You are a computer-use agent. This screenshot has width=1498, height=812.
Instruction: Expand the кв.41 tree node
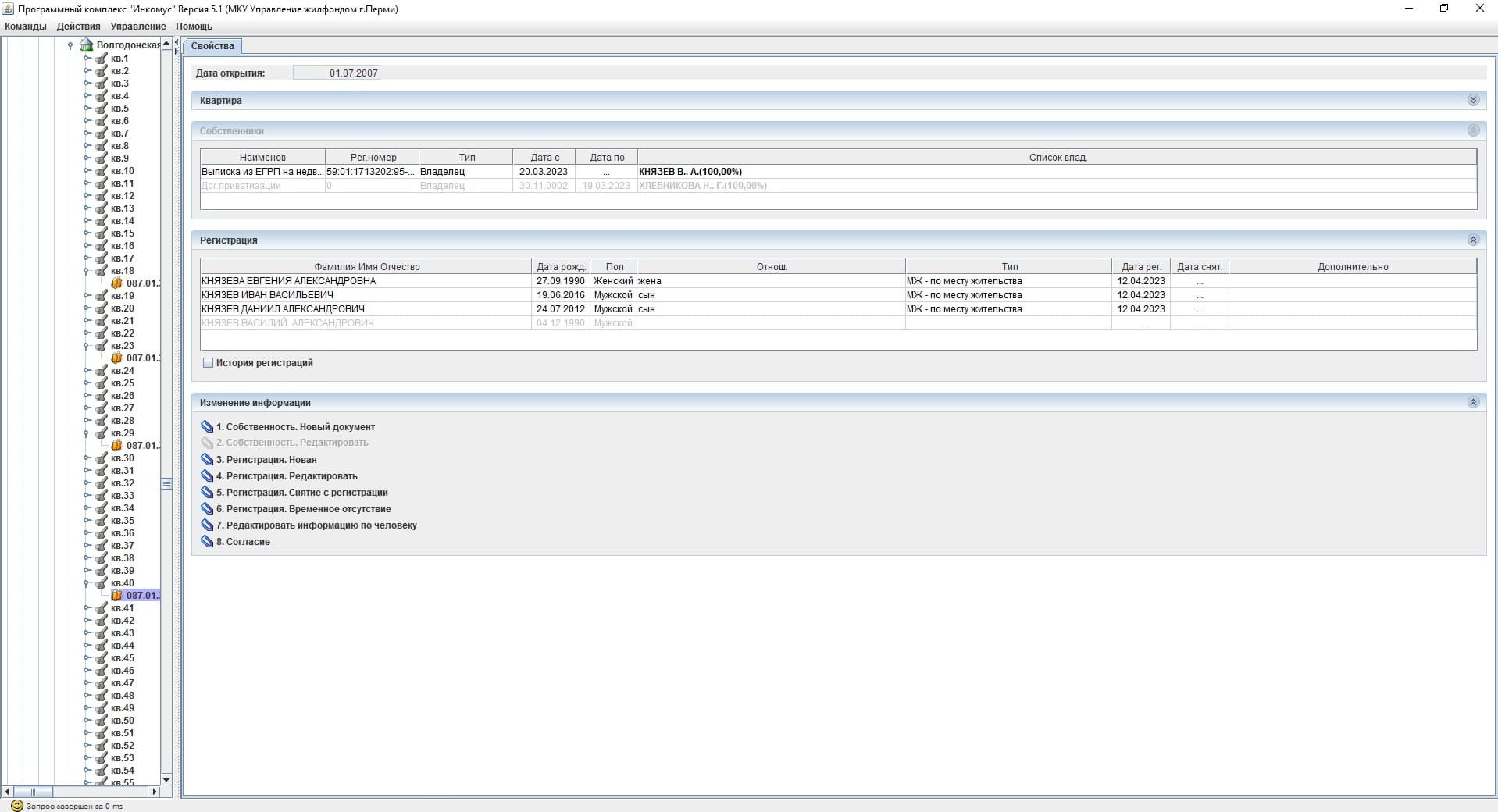coord(87,608)
